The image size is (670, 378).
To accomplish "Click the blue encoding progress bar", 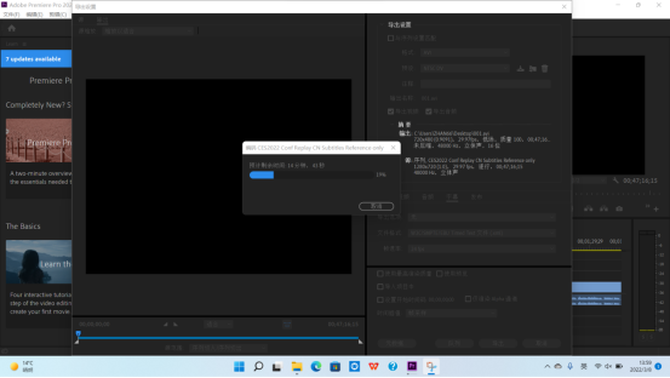I will pyautogui.click(x=262, y=175).
